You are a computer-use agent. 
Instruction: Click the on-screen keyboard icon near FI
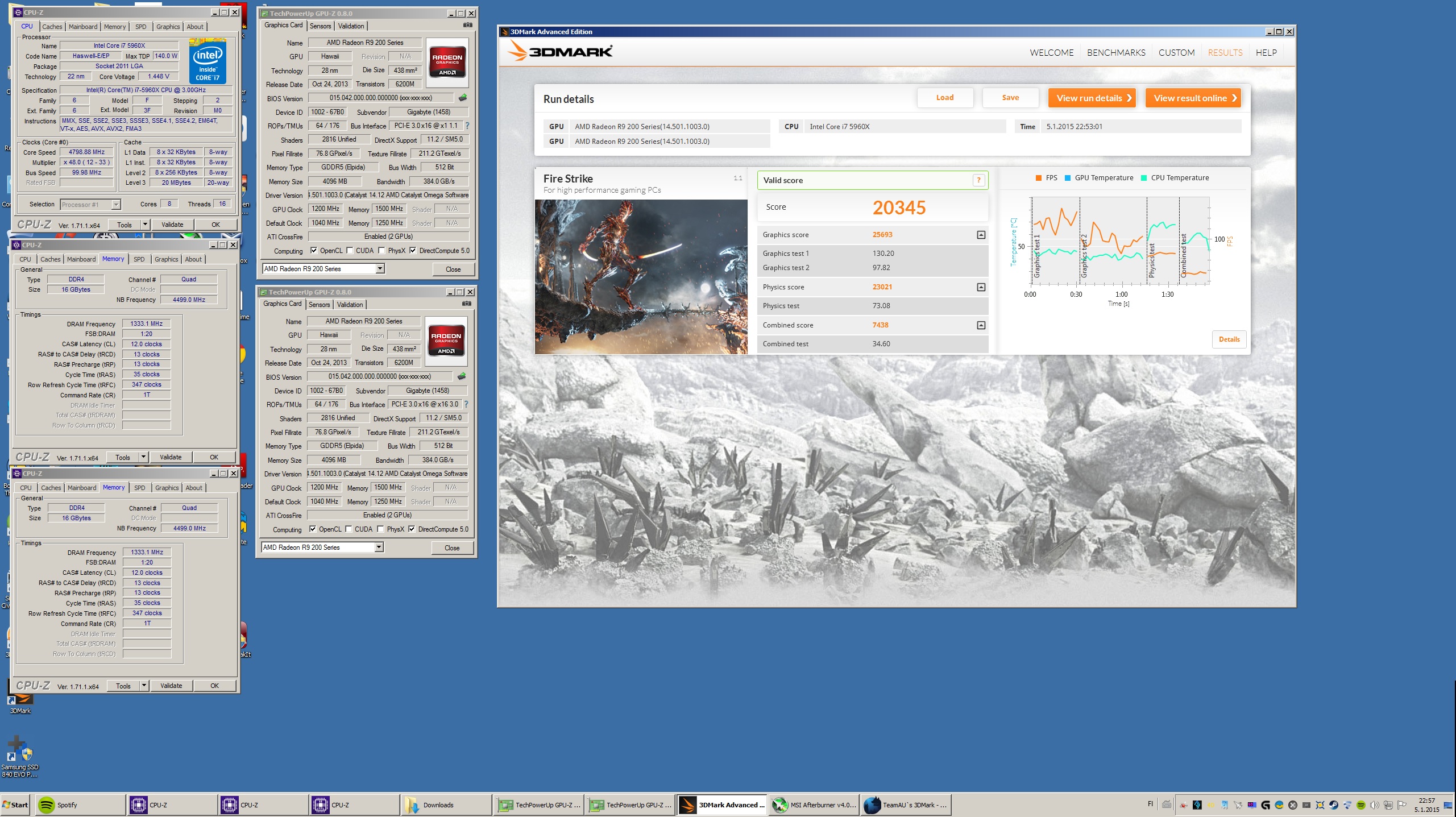click(1167, 804)
